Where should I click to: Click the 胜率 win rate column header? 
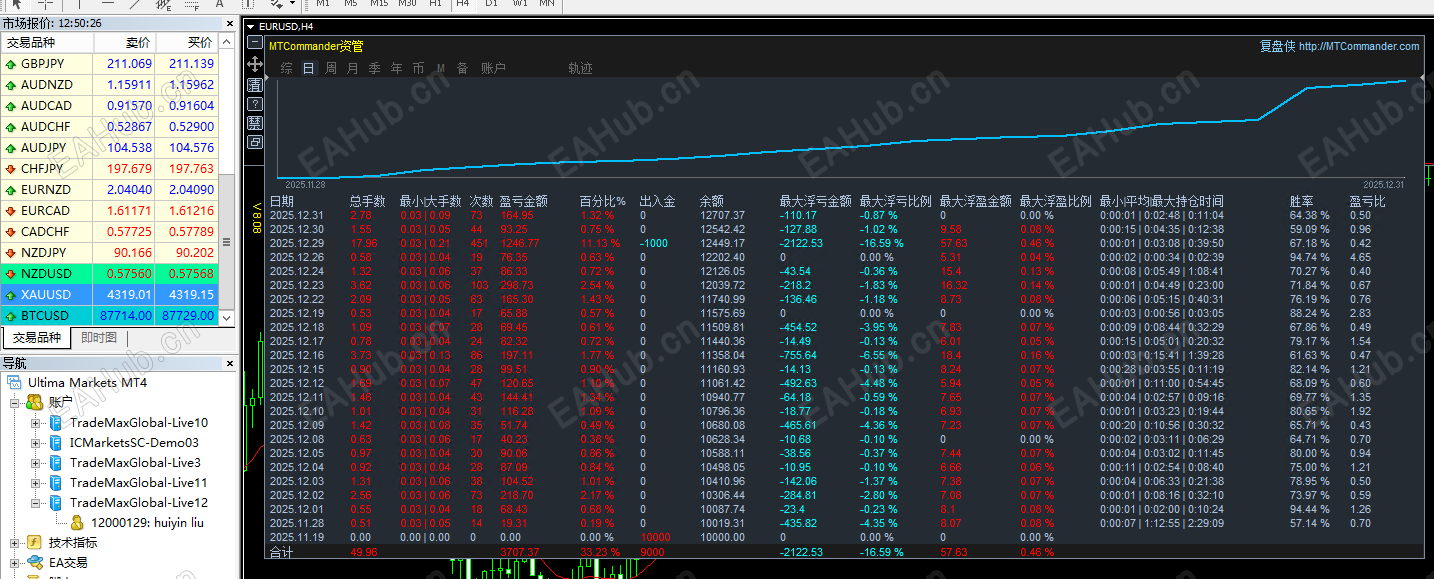click(x=1302, y=201)
